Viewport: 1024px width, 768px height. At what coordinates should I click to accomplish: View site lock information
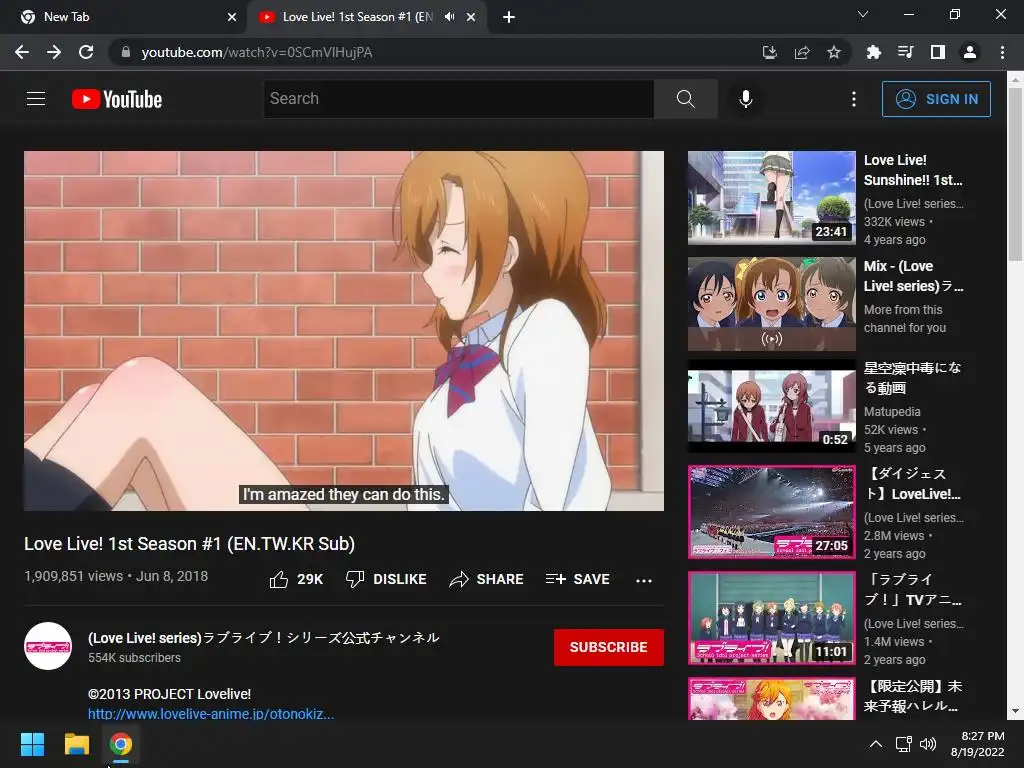click(x=126, y=52)
